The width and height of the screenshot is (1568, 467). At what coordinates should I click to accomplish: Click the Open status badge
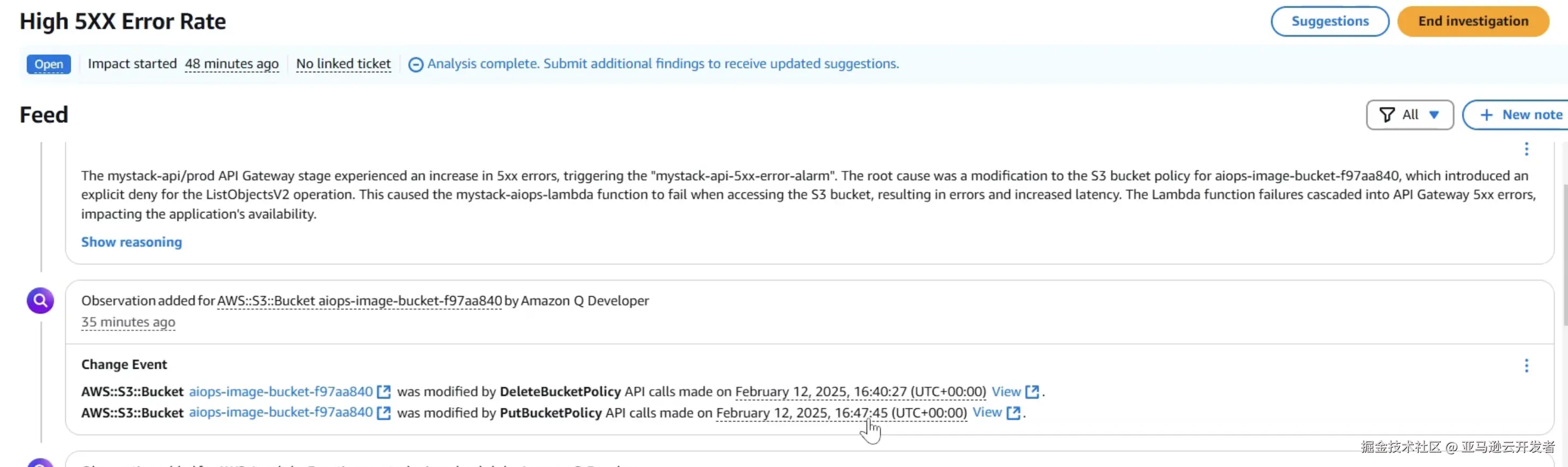coord(49,64)
